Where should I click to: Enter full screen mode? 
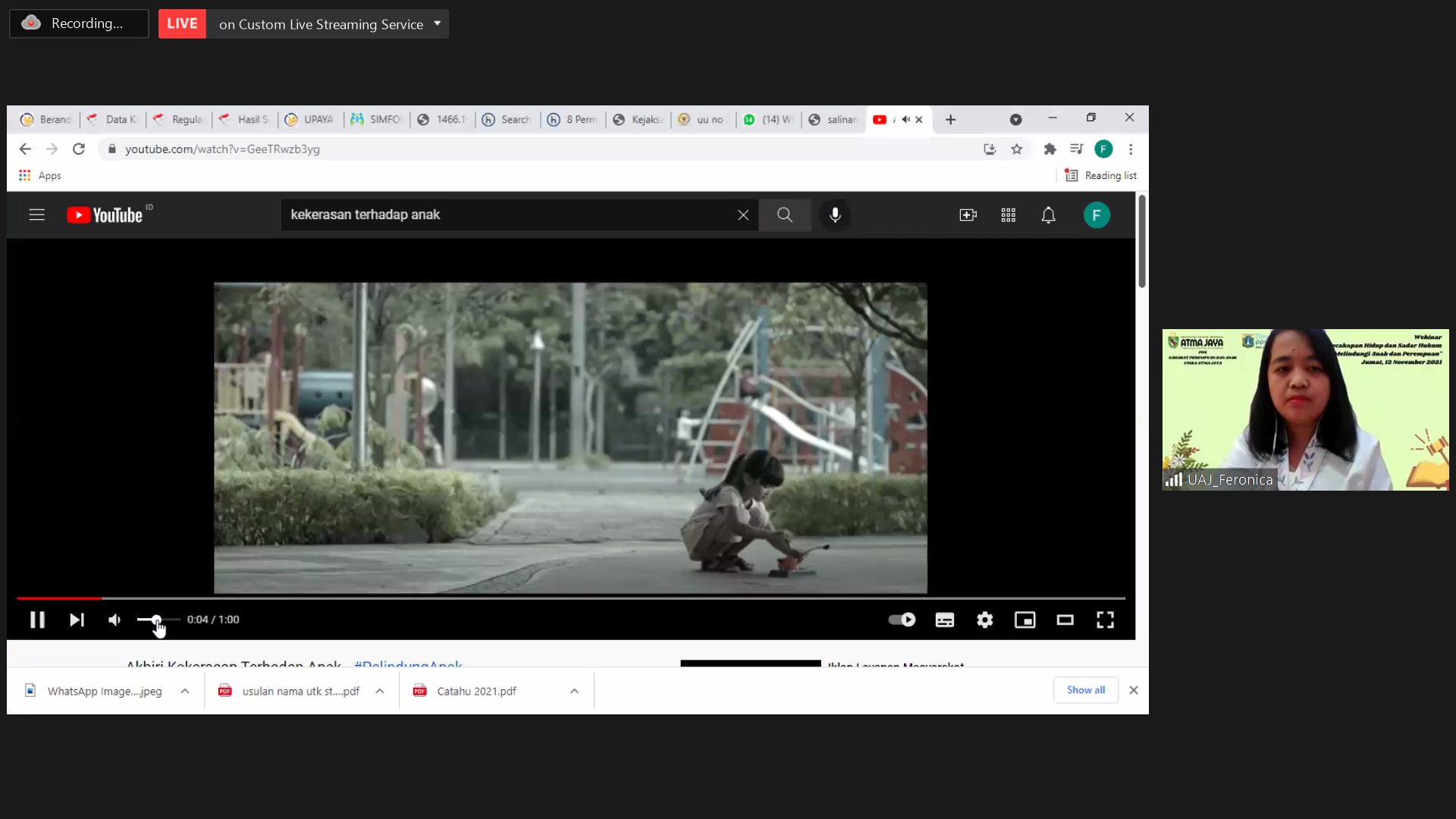pos(1105,620)
